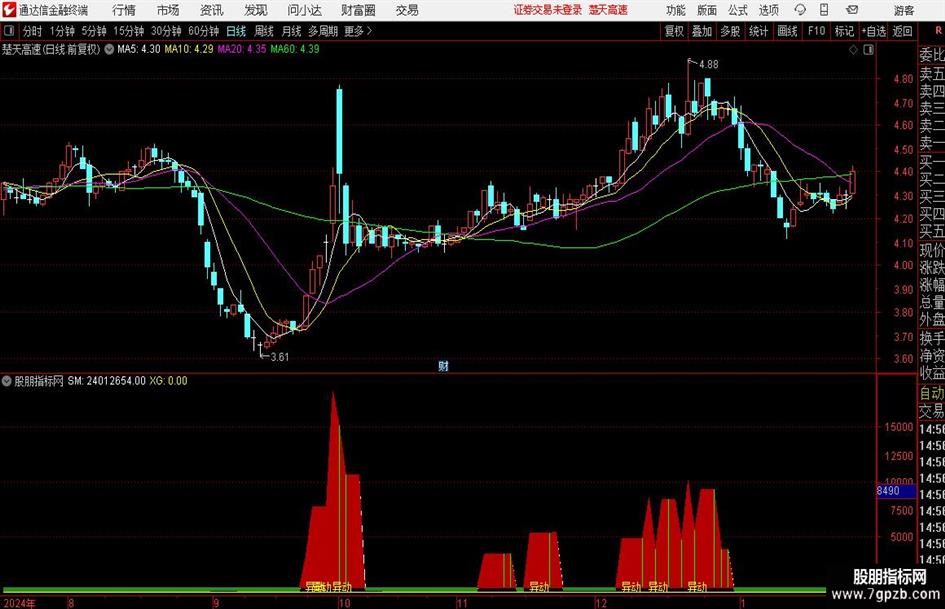
Task: Switch to 1分钟 chart period
Action: (61, 31)
